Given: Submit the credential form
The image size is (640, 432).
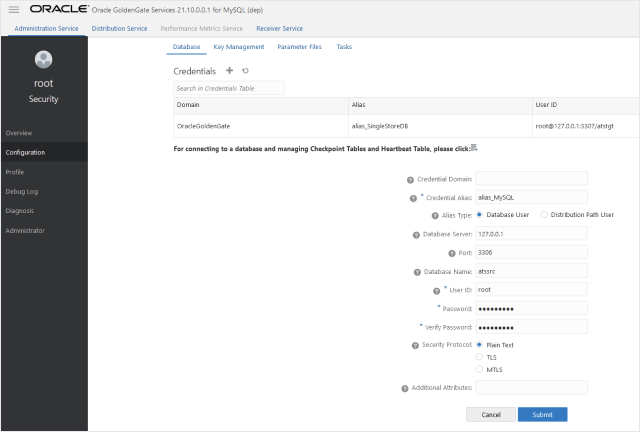Looking at the screenshot, I should [542, 414].
